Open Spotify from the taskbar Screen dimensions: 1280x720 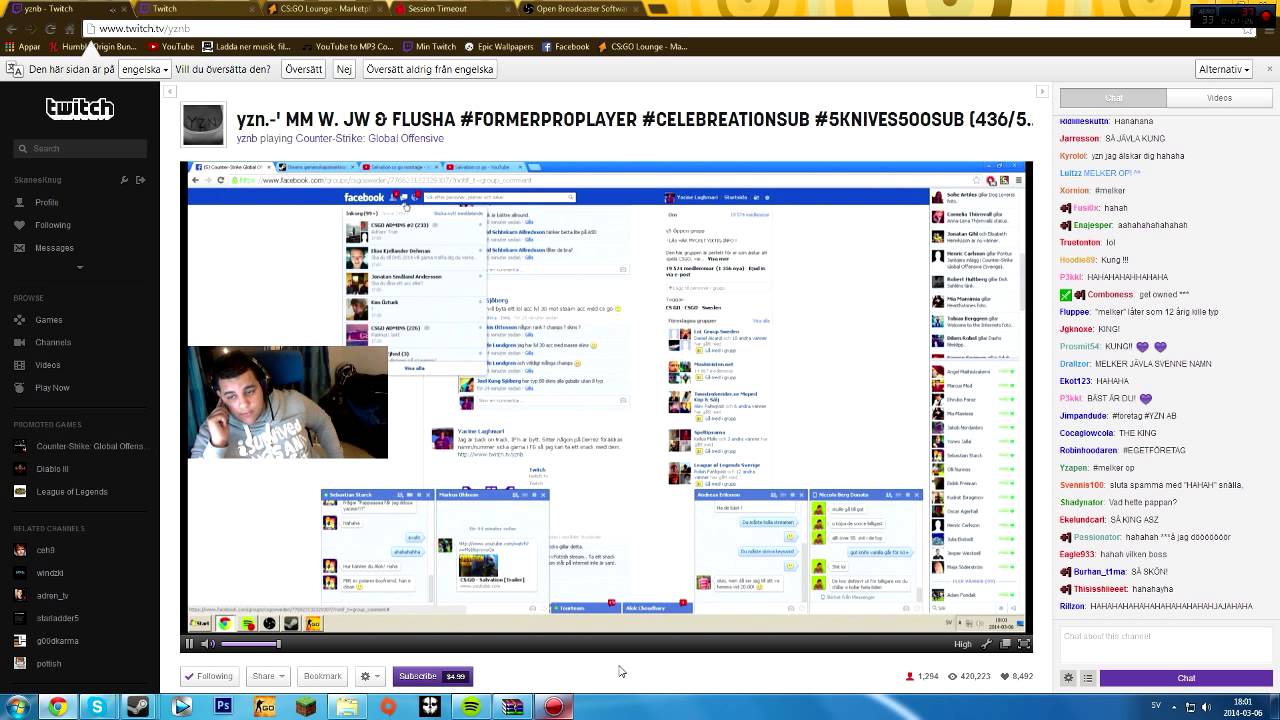471,707
